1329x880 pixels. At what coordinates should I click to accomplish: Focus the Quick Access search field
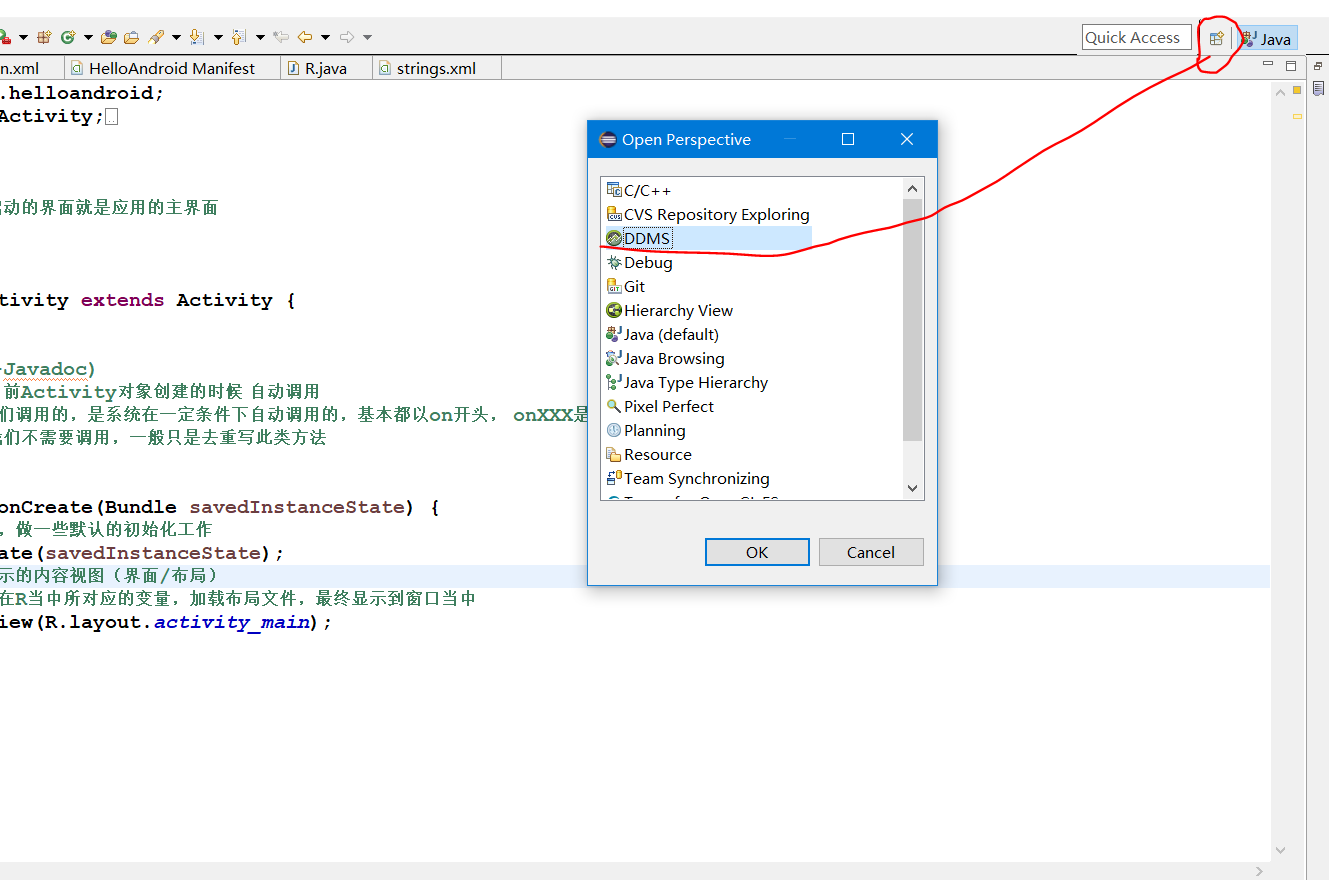[x=1137, y=38]
